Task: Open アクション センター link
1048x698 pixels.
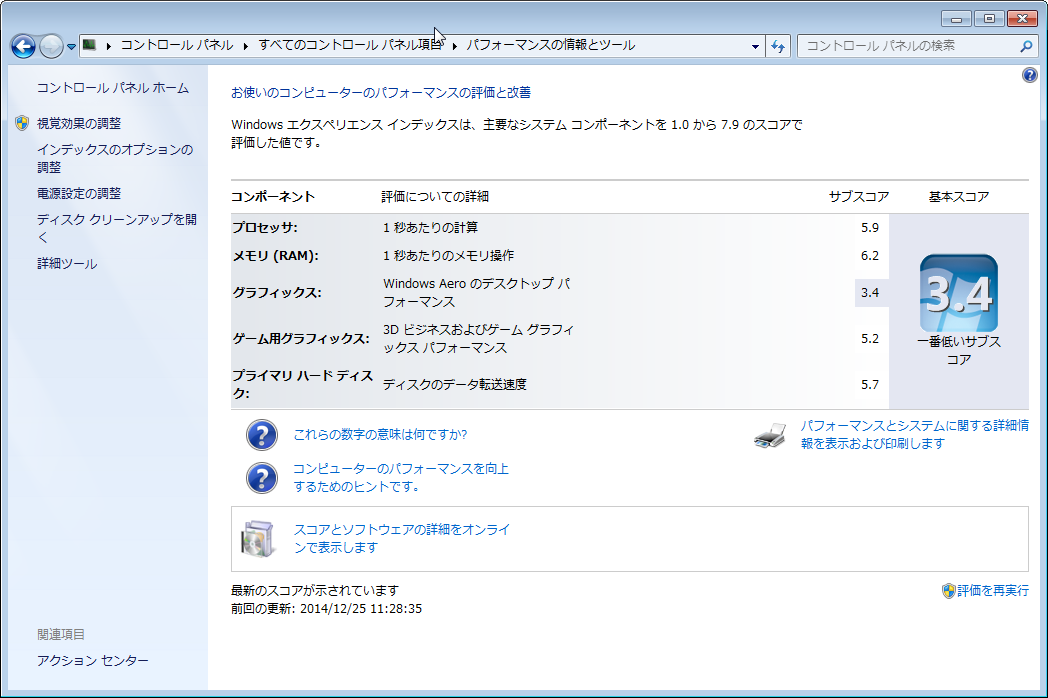Action: point(93,661)
